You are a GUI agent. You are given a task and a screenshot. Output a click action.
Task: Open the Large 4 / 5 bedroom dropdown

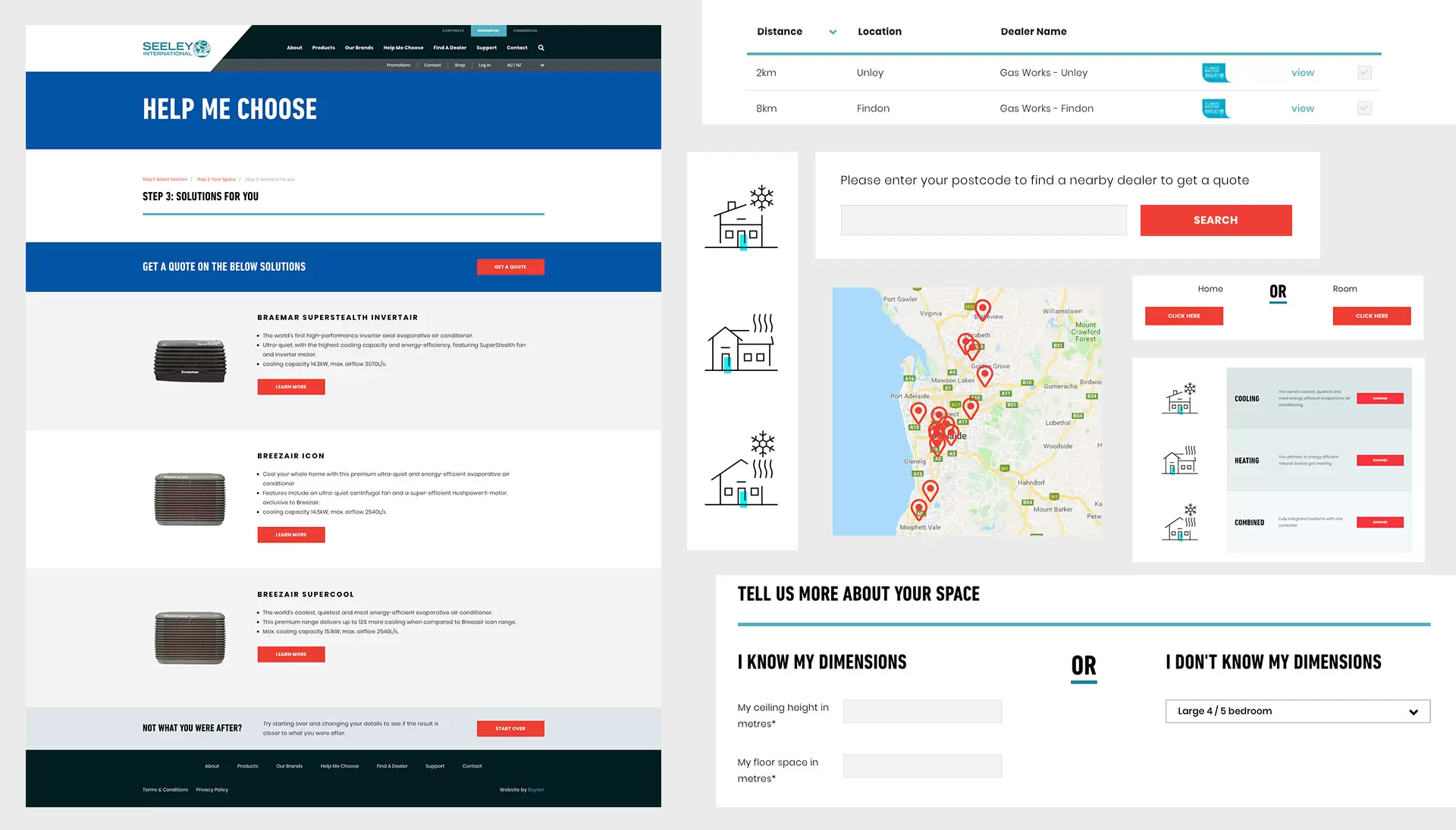pos(1298,711)
